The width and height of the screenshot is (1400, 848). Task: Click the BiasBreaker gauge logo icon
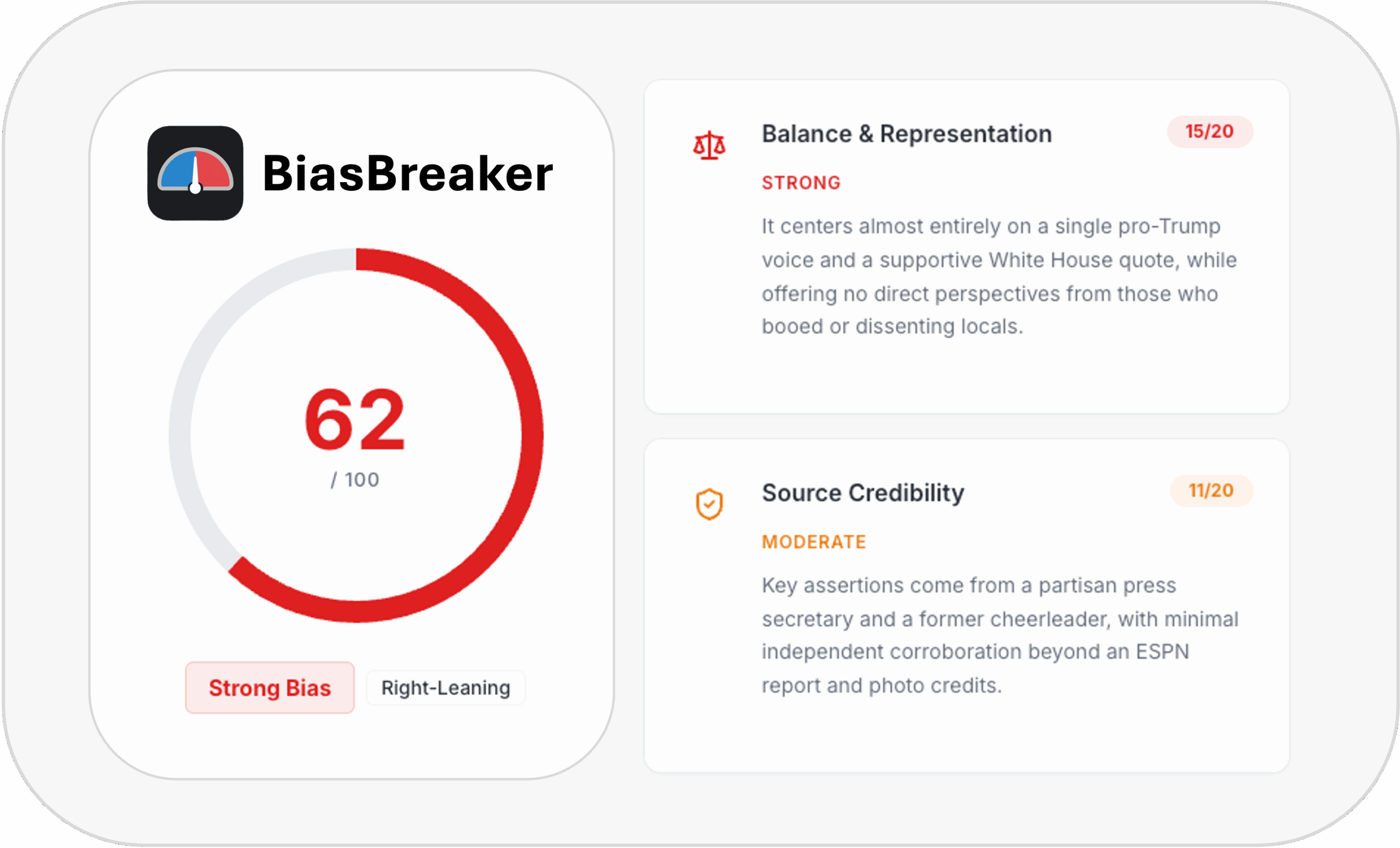[x=195, y=173]
